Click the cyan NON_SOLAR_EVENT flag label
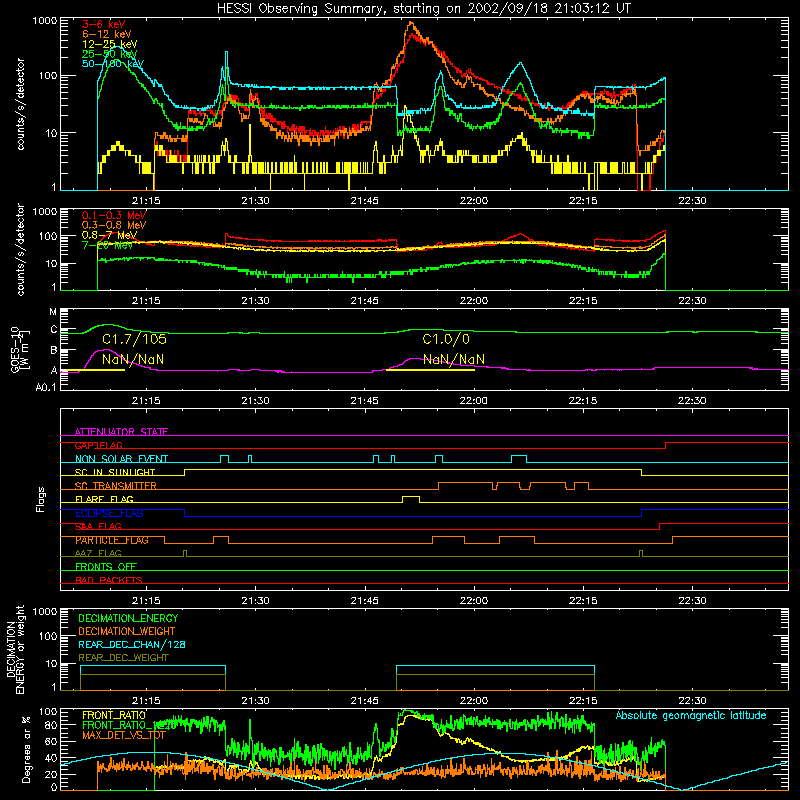This screenshot has width=800, height=800. 121,459
